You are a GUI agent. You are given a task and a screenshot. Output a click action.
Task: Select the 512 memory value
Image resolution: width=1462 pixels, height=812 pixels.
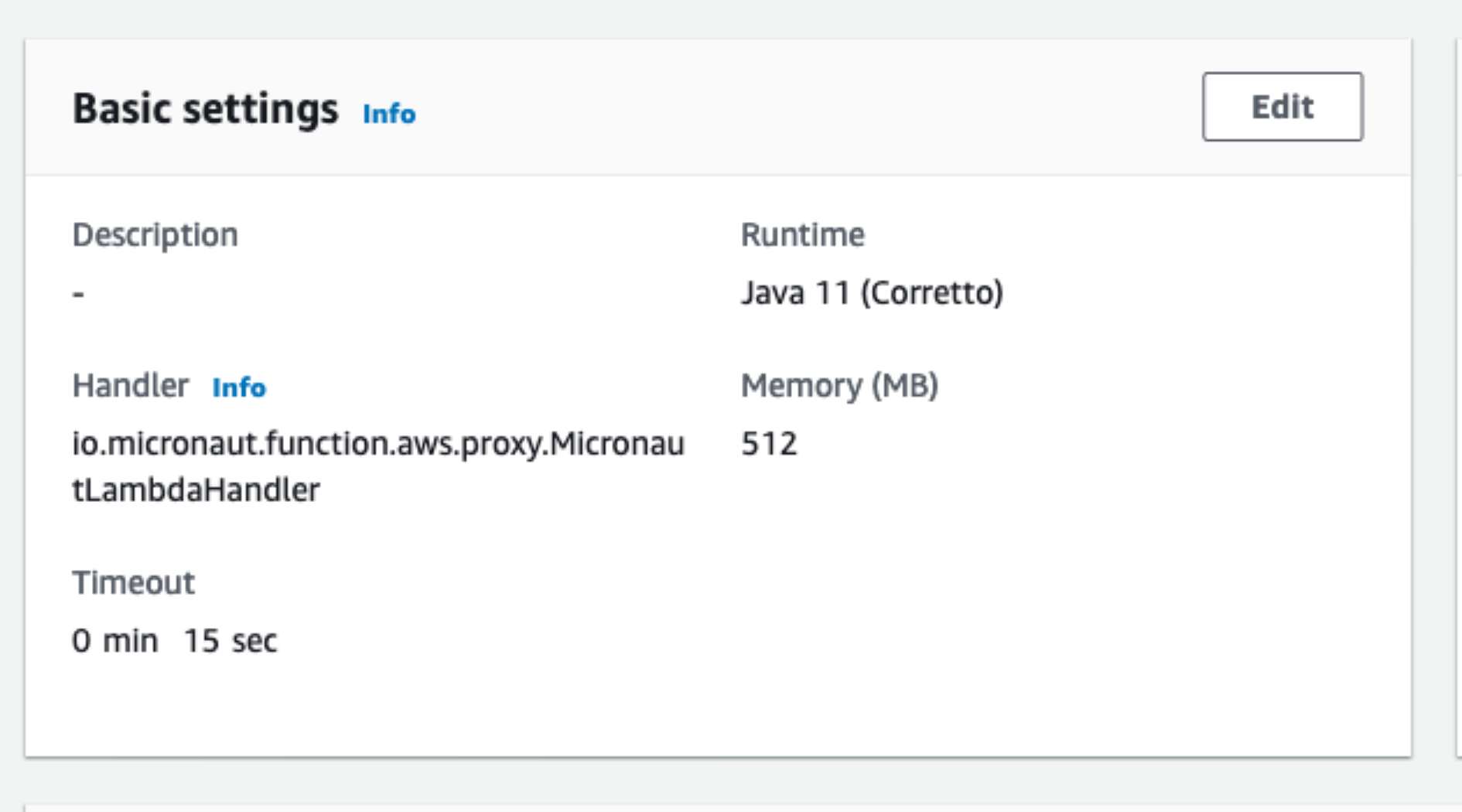coord(769,444)
